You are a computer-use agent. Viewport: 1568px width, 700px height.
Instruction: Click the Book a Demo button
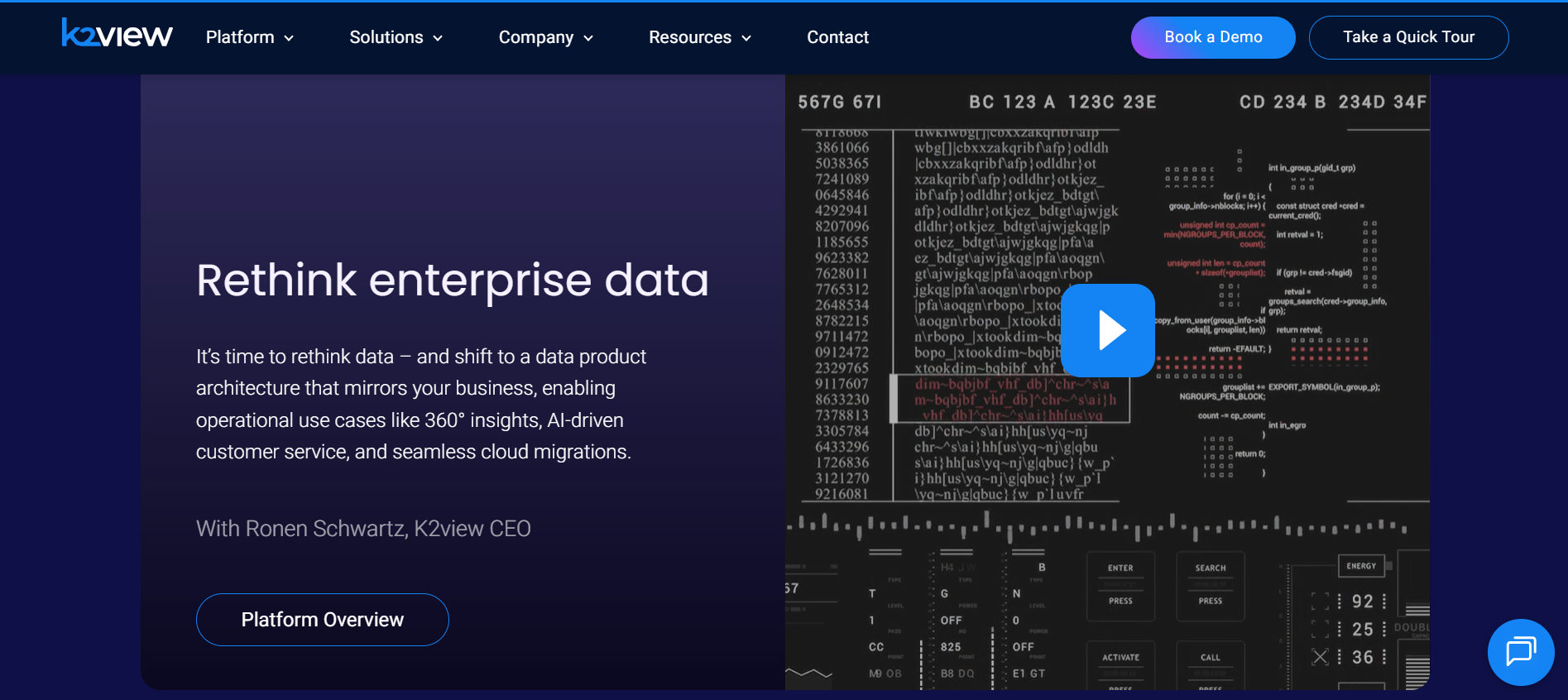1212,37
